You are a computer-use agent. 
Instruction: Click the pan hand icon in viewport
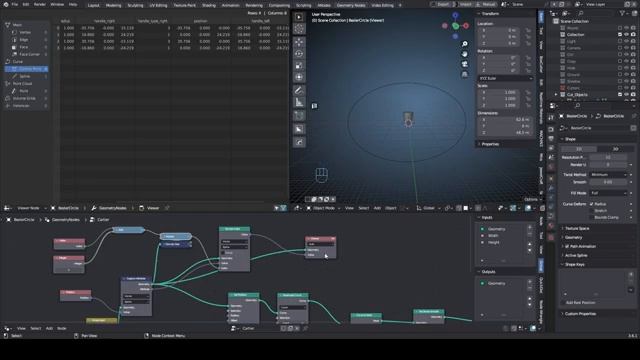click(x=464, y=54)
